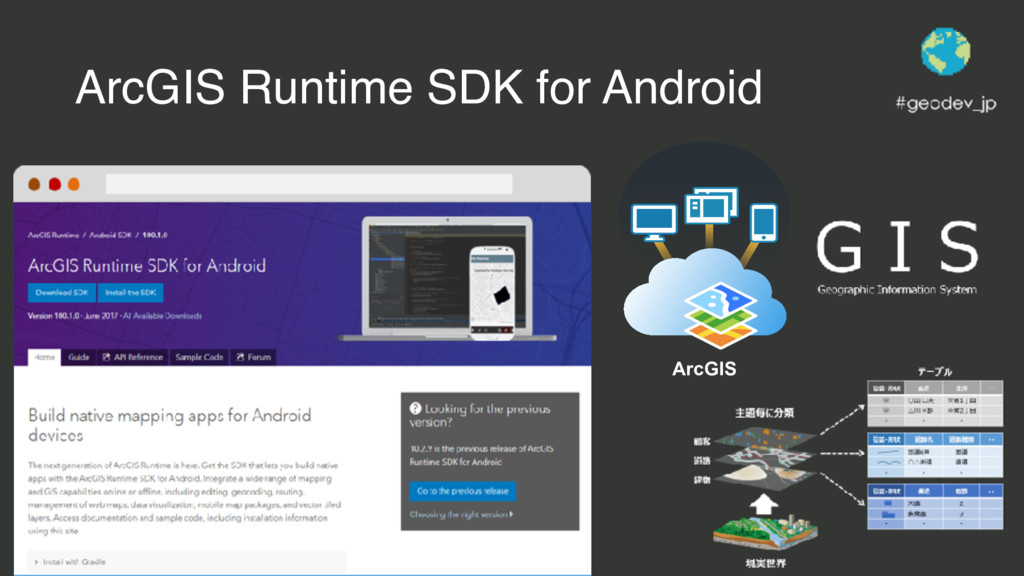Click the top layer label 顧客 in diagram
1024x576 pixels.
coord(702,441)
